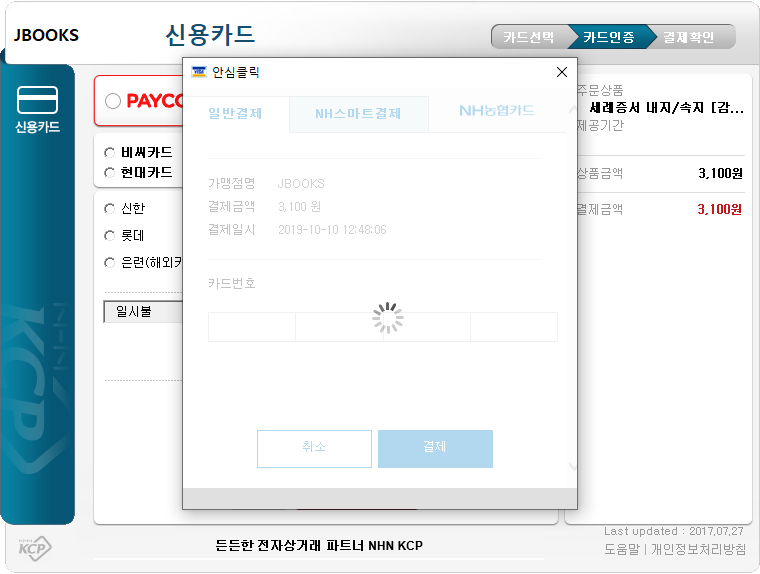Choose the 롯데 card option

pyautogui.click(x=110, y=236)
